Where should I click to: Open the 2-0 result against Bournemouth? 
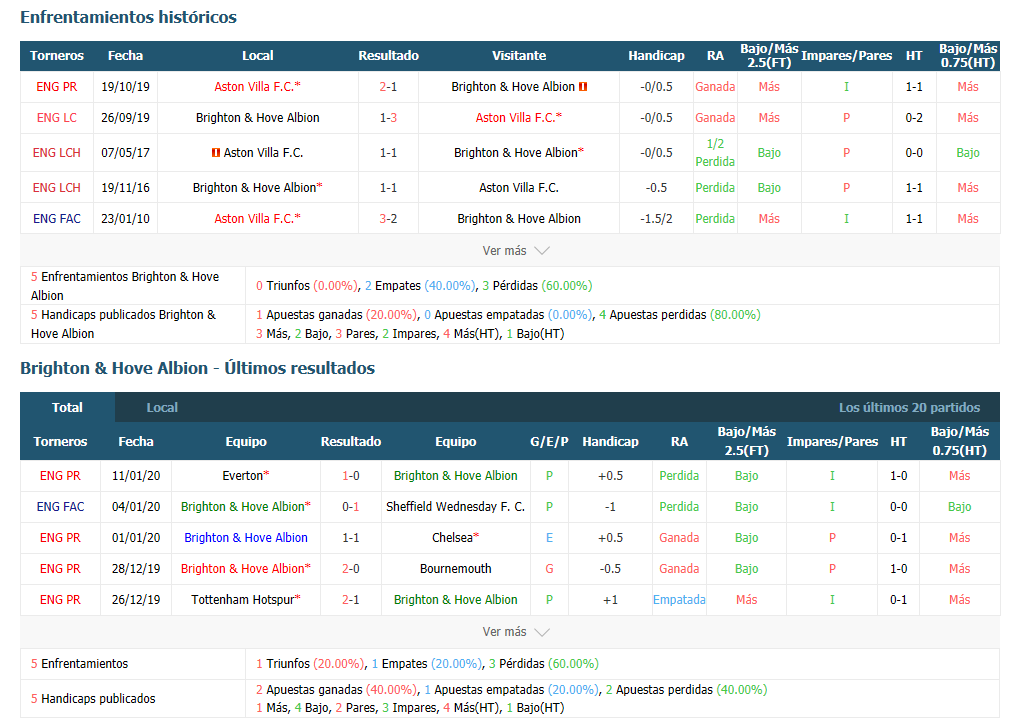coord(351,569)
